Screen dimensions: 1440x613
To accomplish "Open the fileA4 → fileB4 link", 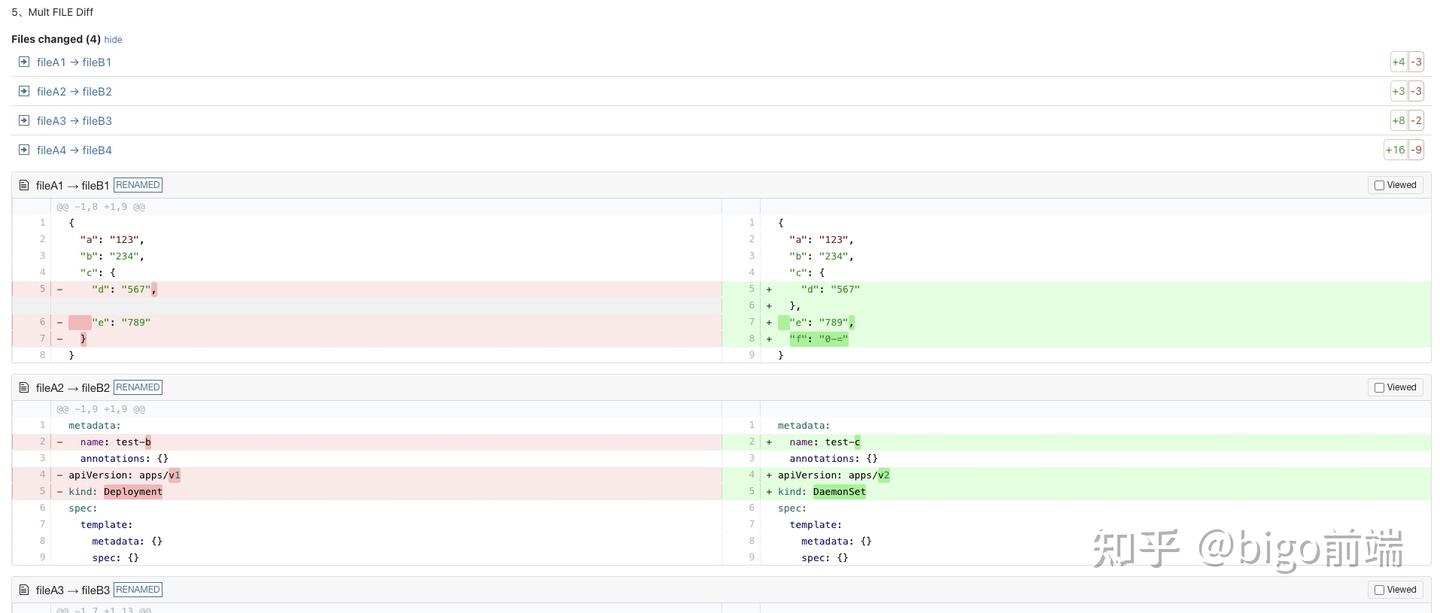I will pyautogui.click(x=74, y=150).
